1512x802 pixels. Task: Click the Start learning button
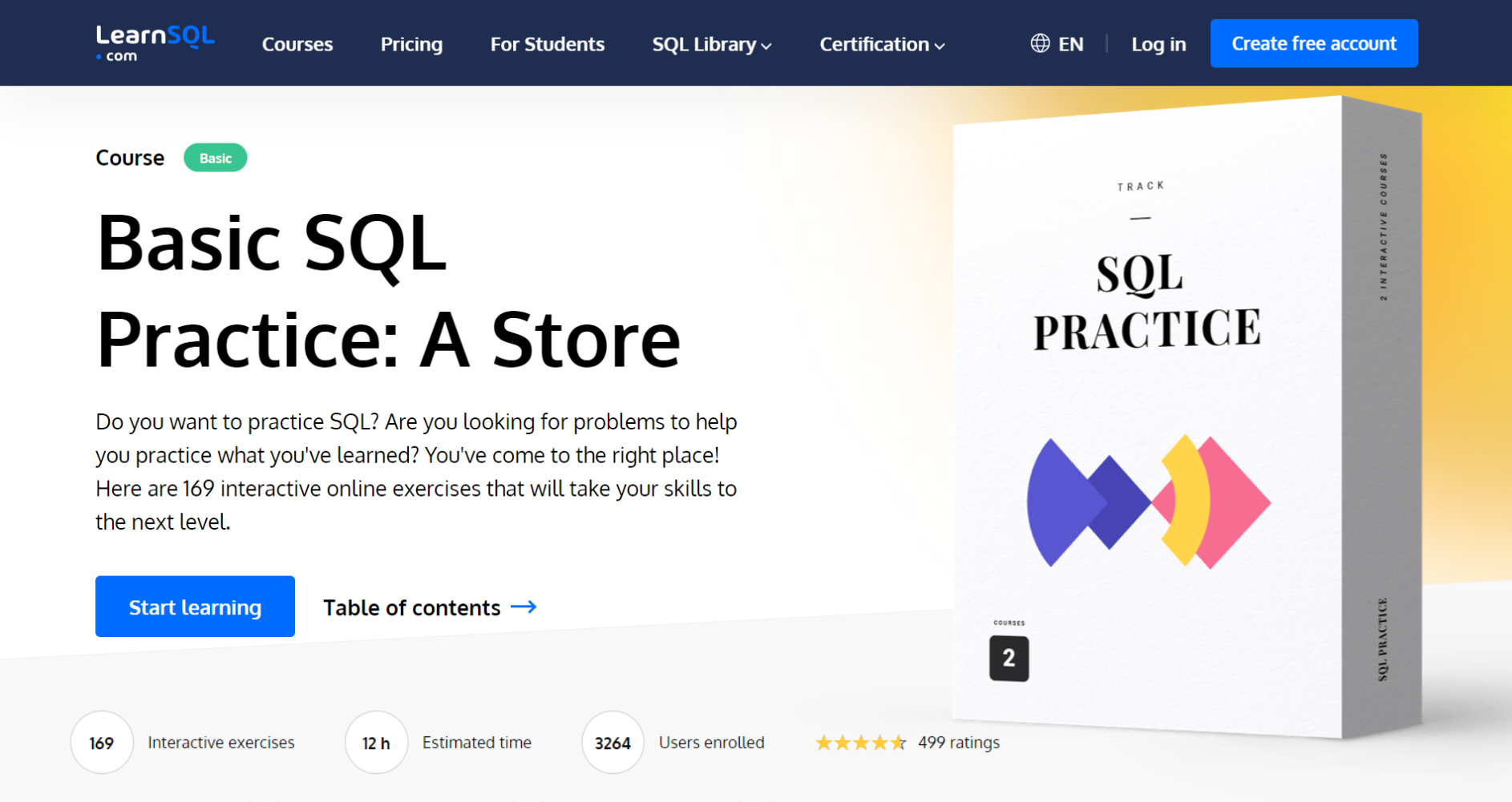195,607
